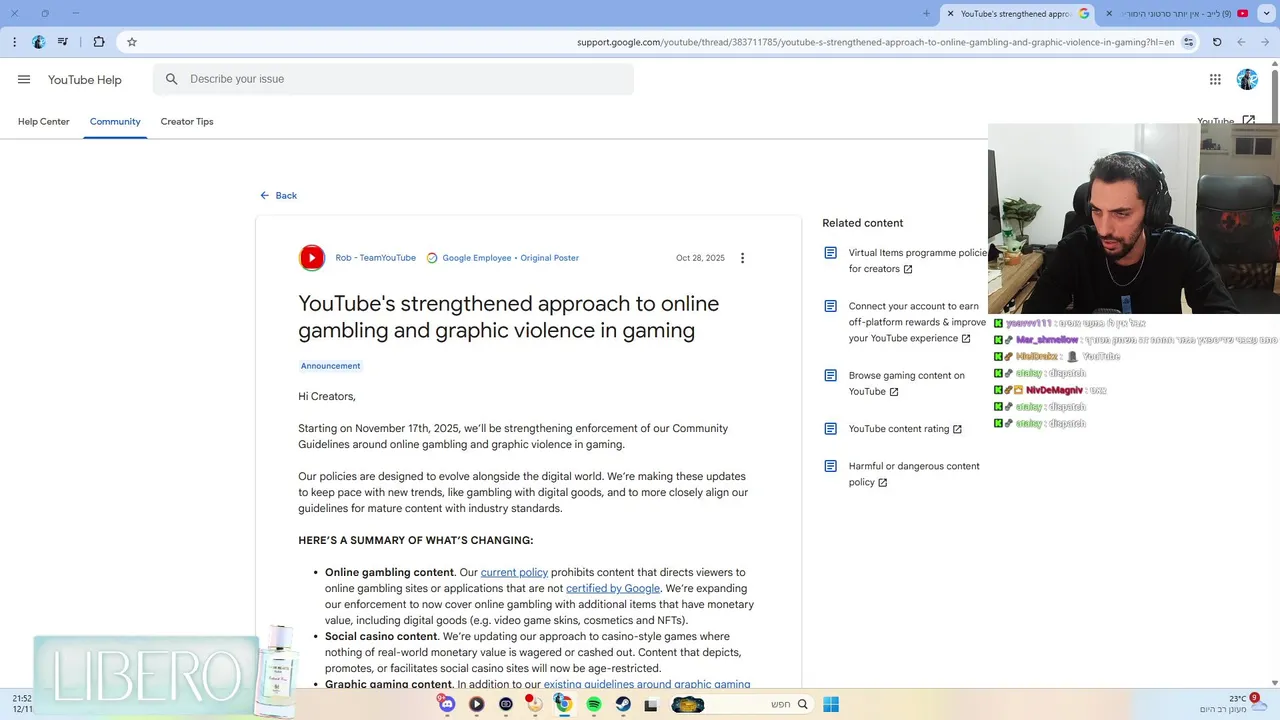Close the Hebrew YouTube live tab
Viewport: 1280px width, 720px height.
1109,13
